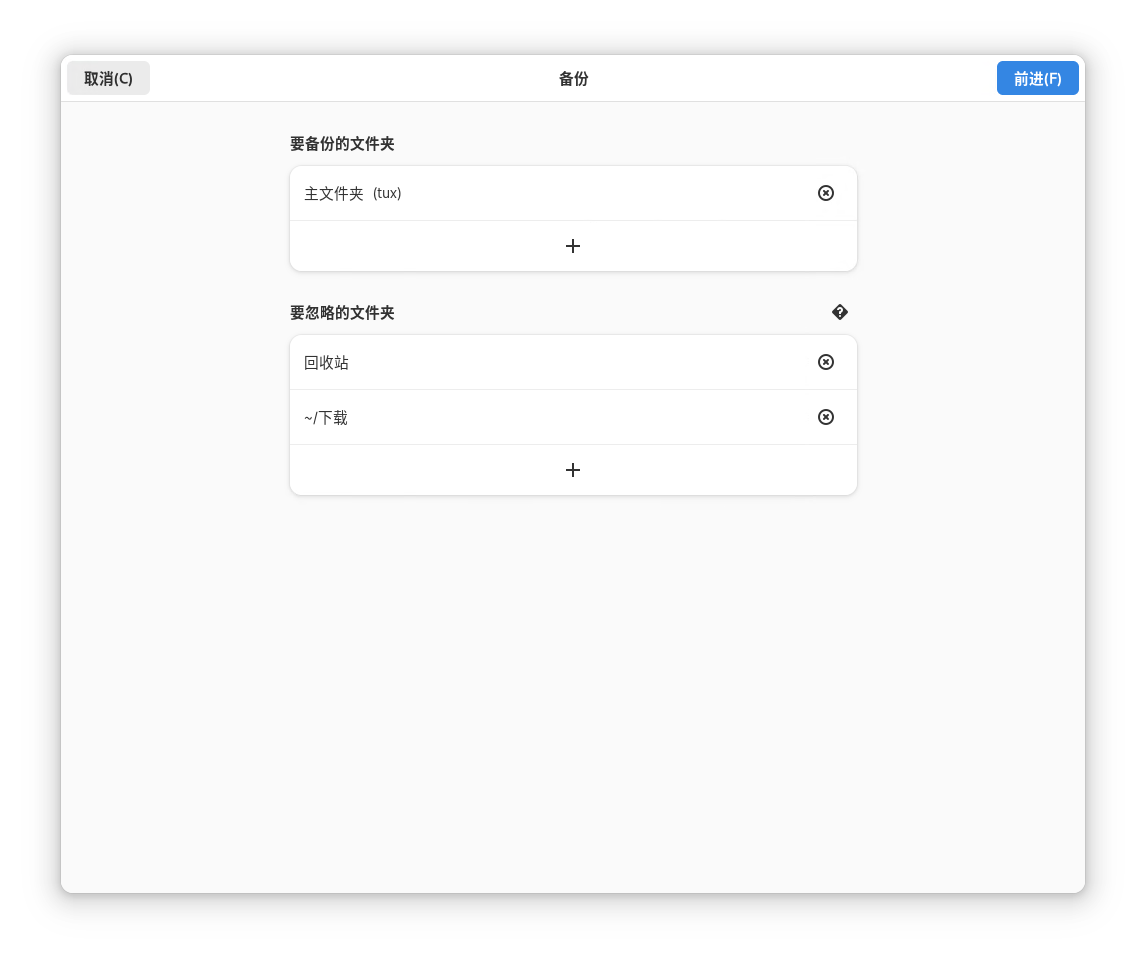Viewport: 1146px width, 960px height.
Task: Click the 备份 window title
Action: (x=573, y=79)
